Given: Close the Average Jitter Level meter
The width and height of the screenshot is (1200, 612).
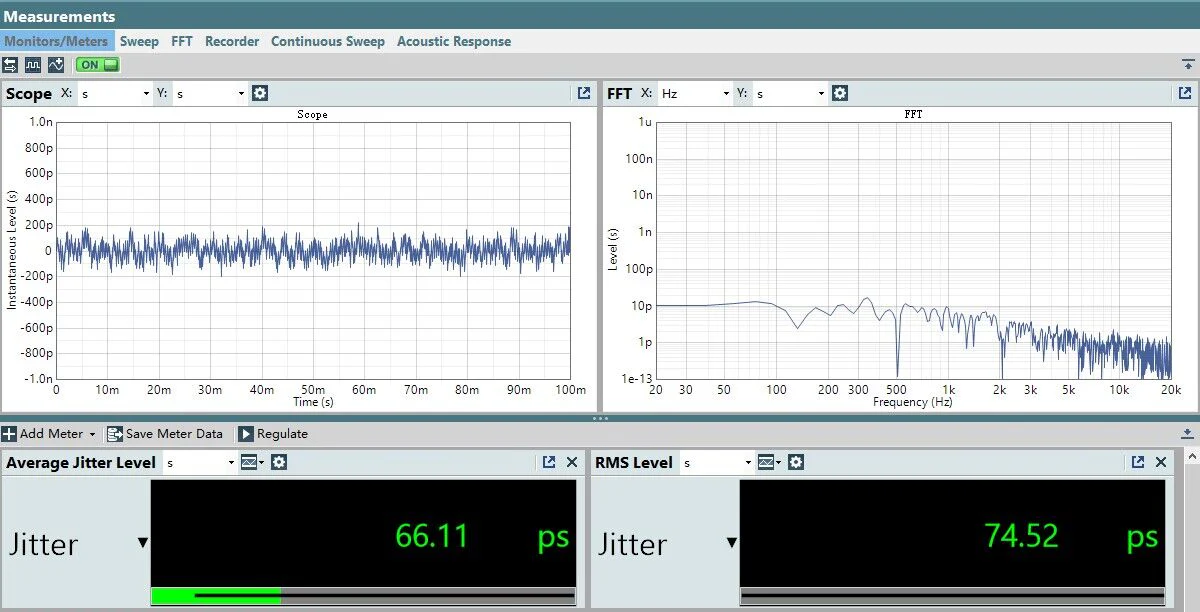Looking at the screenshot, I should point(572,462).
